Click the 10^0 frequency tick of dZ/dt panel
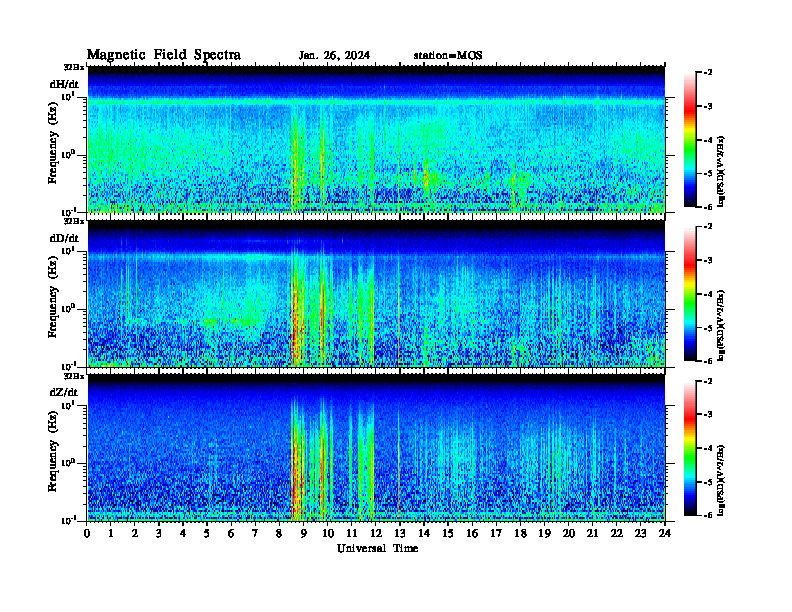The height and width of the screenshot is (612, 792). click(69, 463)
